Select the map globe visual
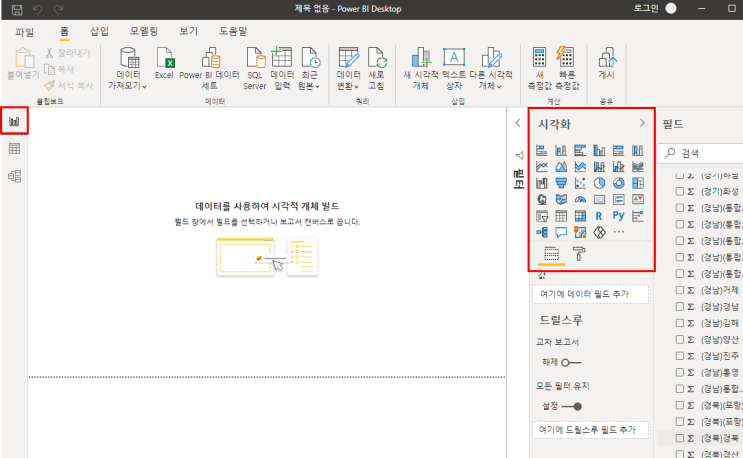 click(542, 199)
